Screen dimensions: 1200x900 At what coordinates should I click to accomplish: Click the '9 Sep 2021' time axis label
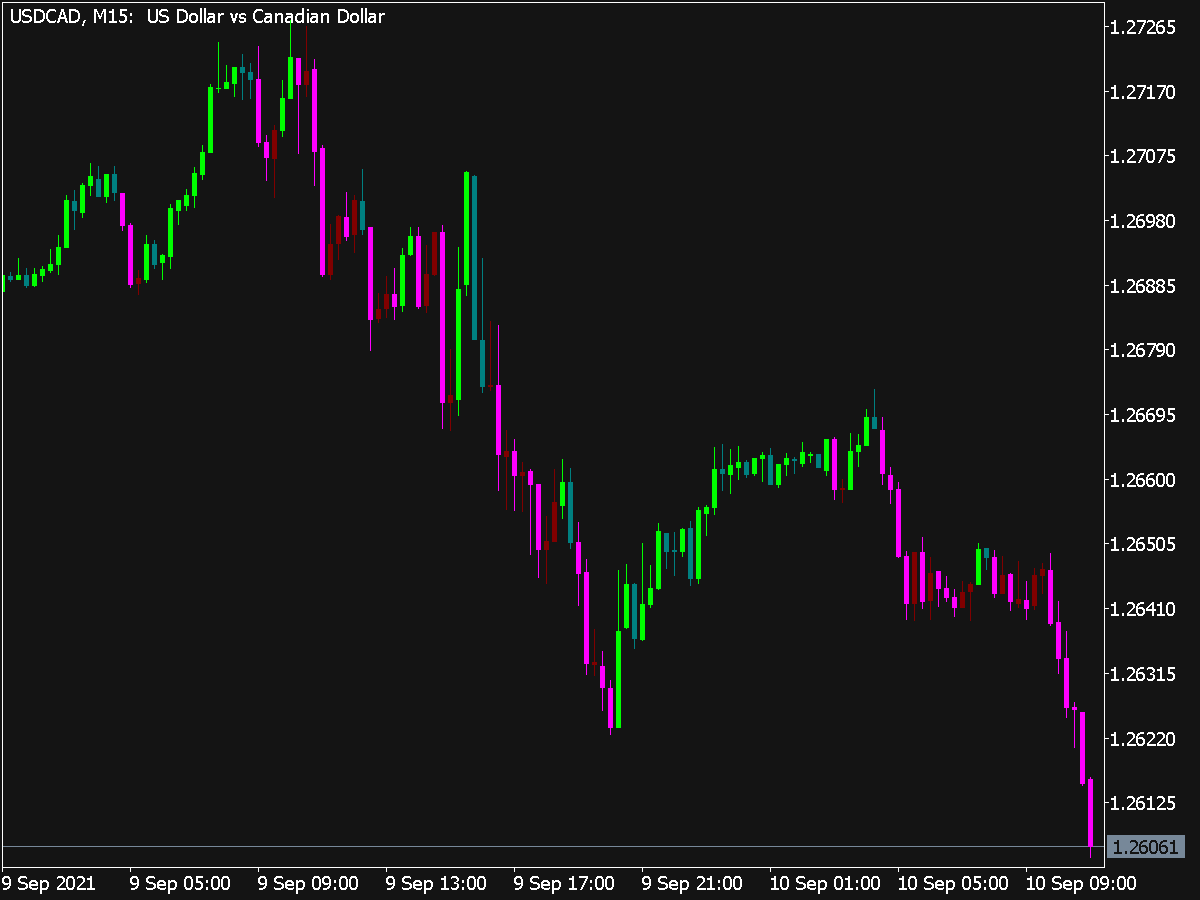coord(49,884)
